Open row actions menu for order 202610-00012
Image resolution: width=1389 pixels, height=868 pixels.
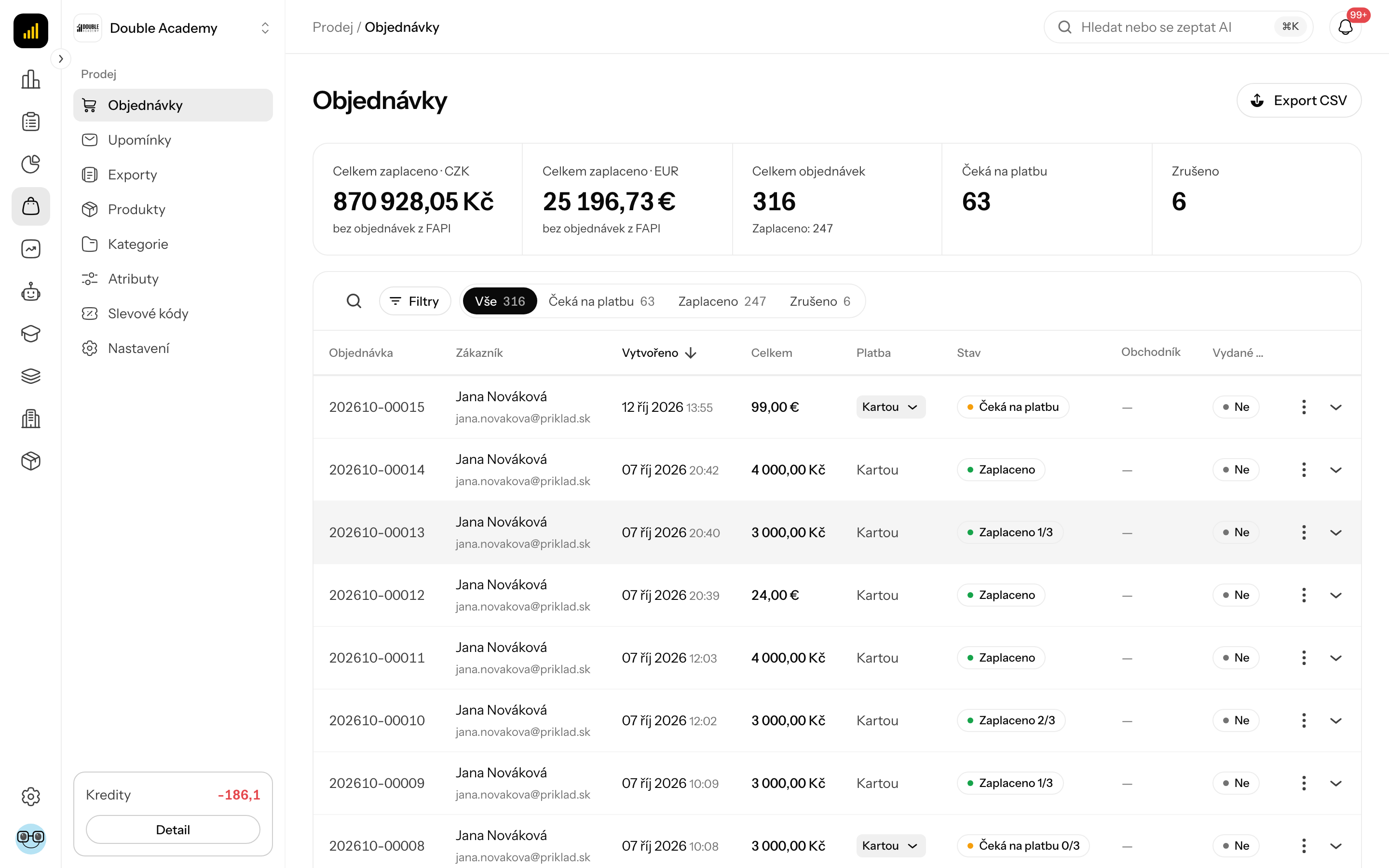[x=1304, y=595]
